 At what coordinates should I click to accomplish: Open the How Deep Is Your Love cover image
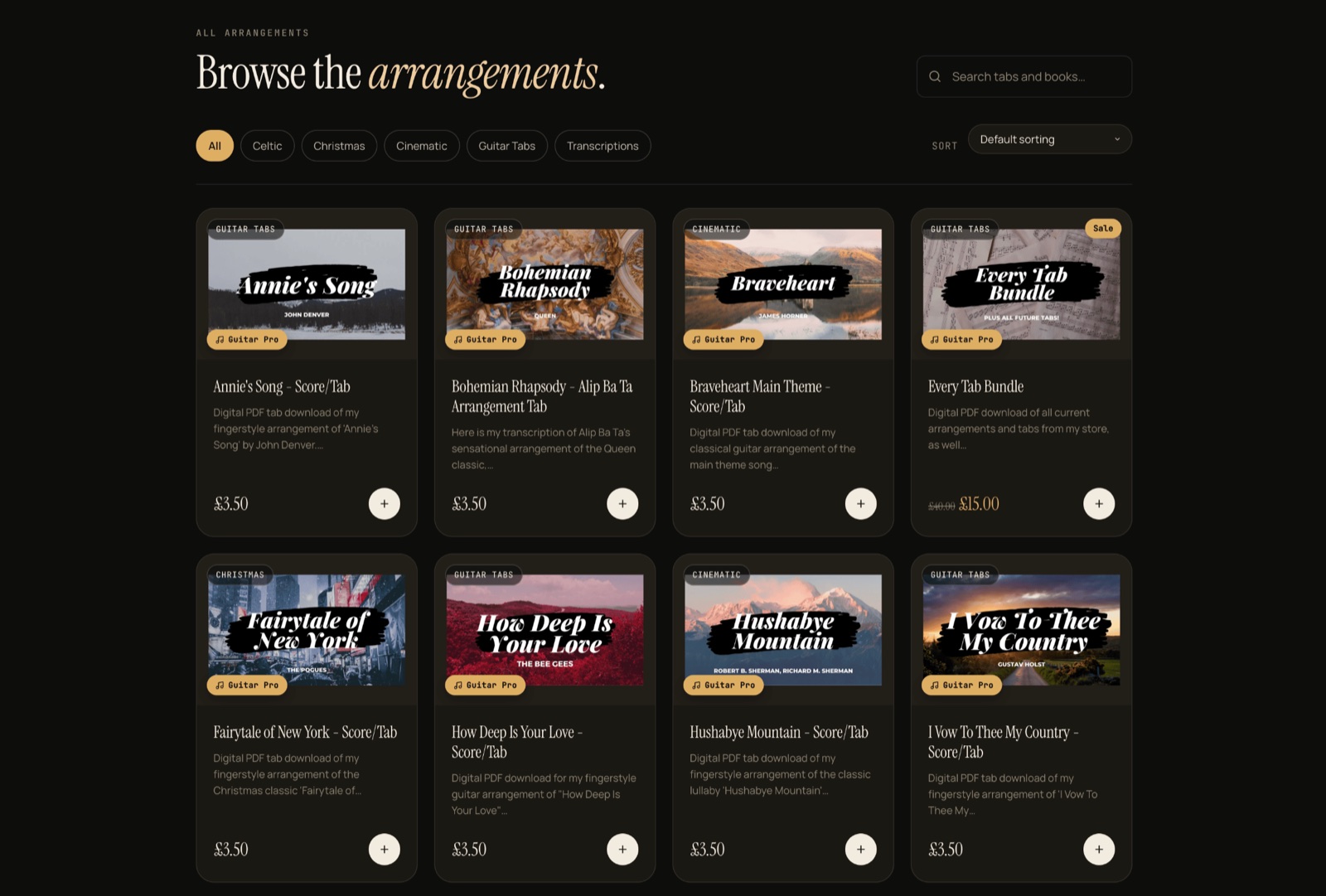[544, 630]
